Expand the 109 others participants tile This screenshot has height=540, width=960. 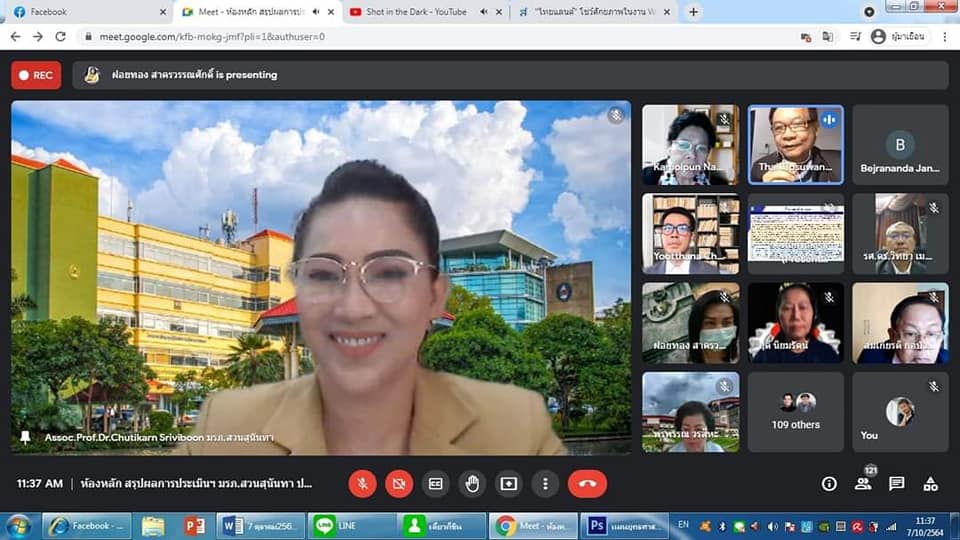click(x=796, y=412)
